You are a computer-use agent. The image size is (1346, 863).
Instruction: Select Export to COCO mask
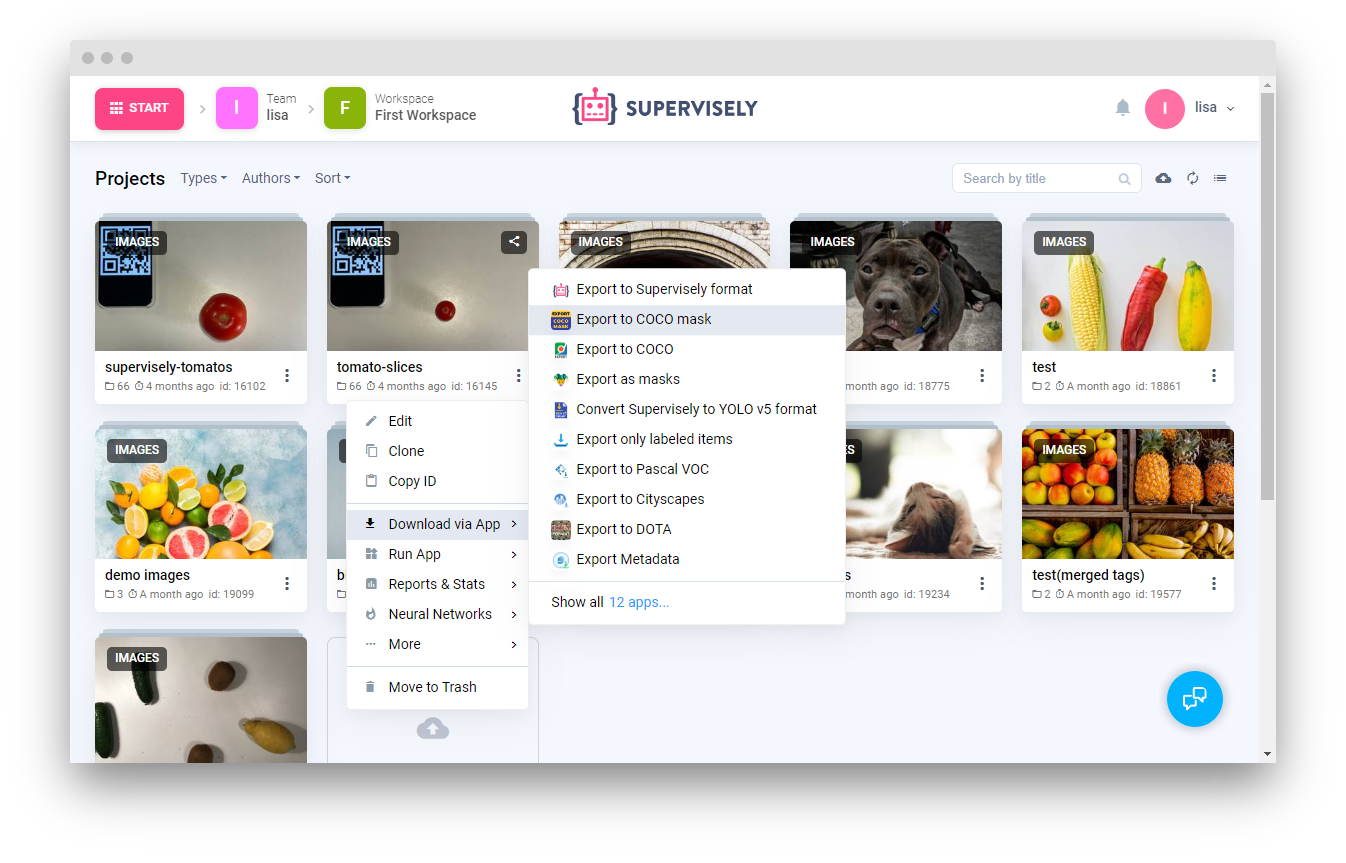[x=643, y=319]
